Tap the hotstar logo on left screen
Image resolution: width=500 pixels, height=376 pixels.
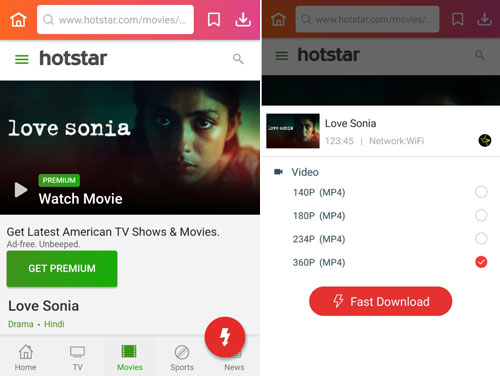click(73, 58)
